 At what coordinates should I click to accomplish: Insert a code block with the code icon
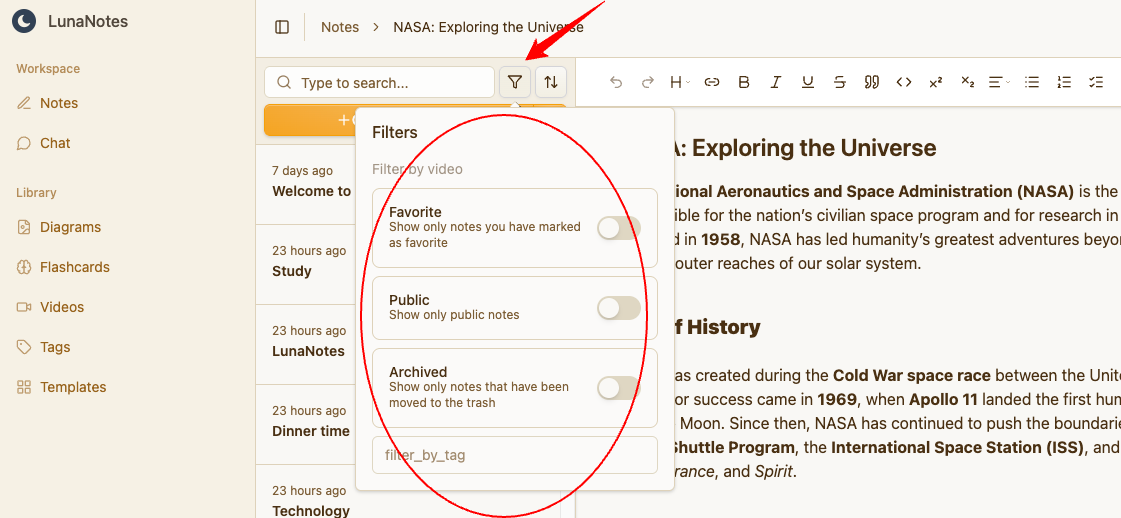tap(903, 82)
